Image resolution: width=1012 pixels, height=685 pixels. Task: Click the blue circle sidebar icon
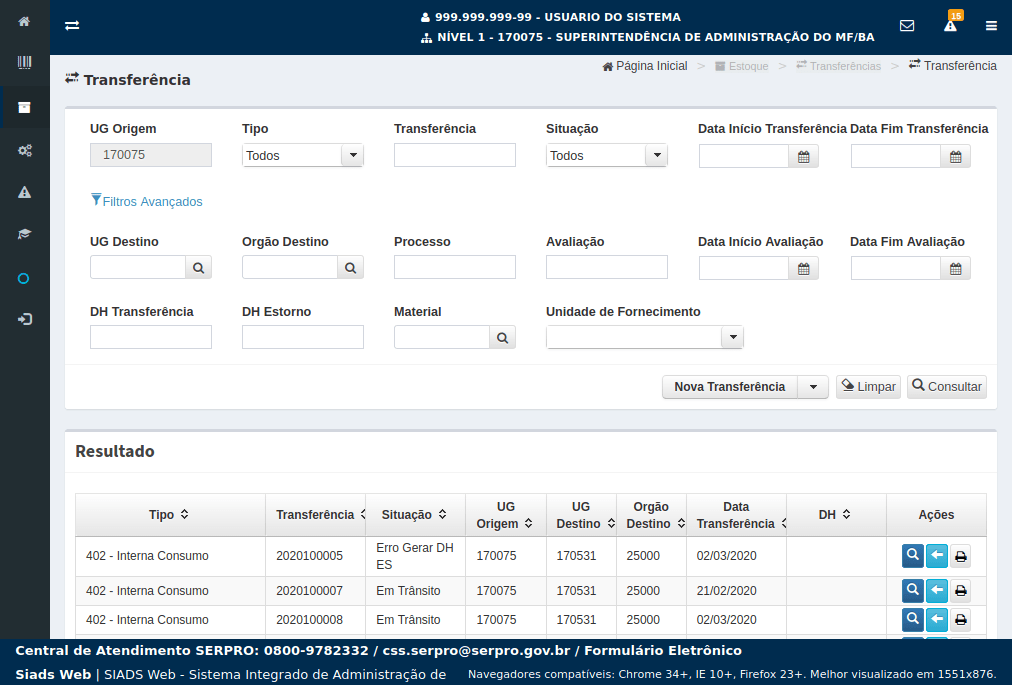pyautogui.click(x=23, y=278)
